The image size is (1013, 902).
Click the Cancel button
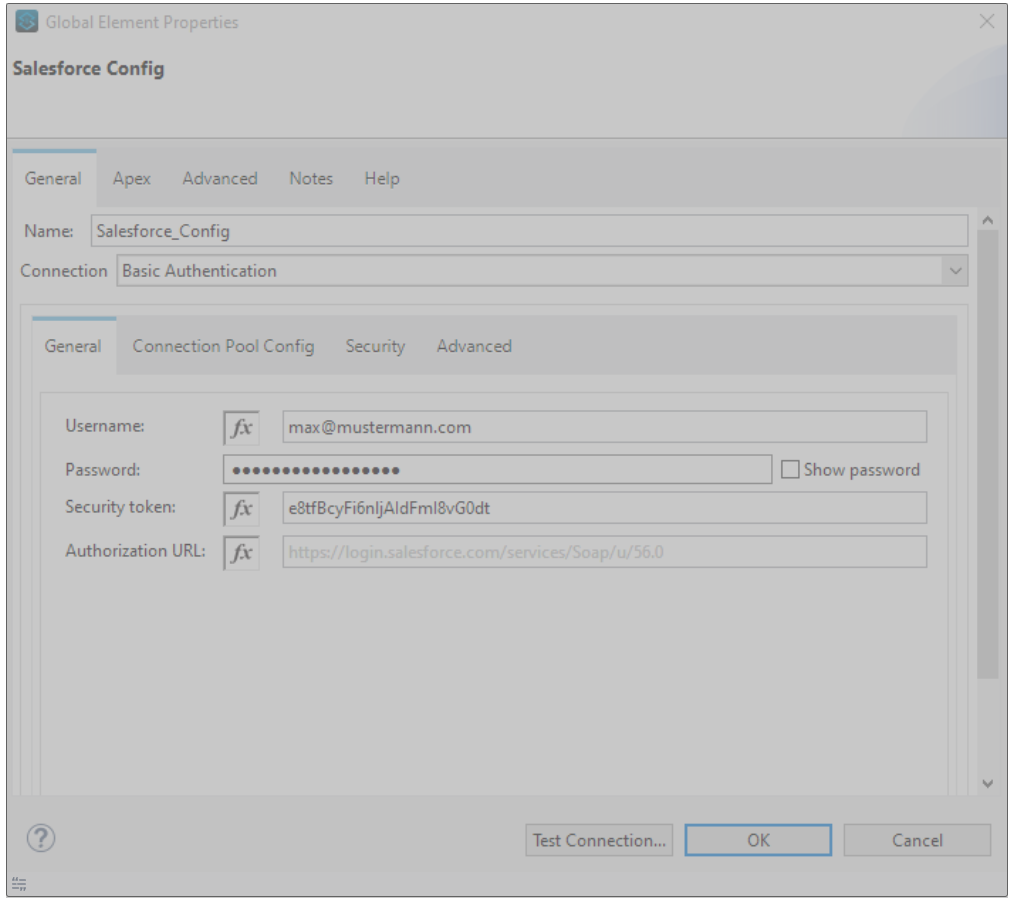917,840
